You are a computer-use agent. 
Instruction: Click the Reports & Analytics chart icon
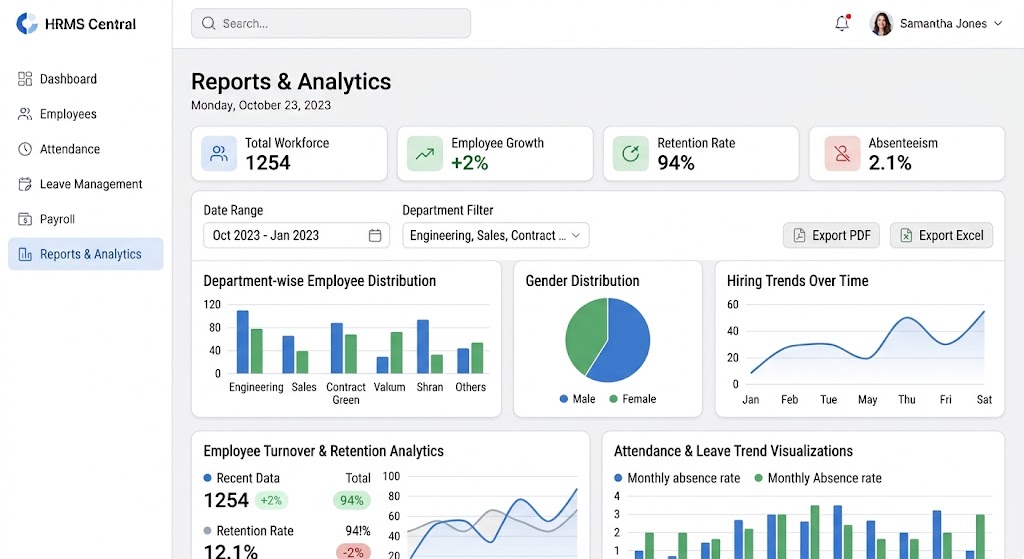[x=25, y=254]
